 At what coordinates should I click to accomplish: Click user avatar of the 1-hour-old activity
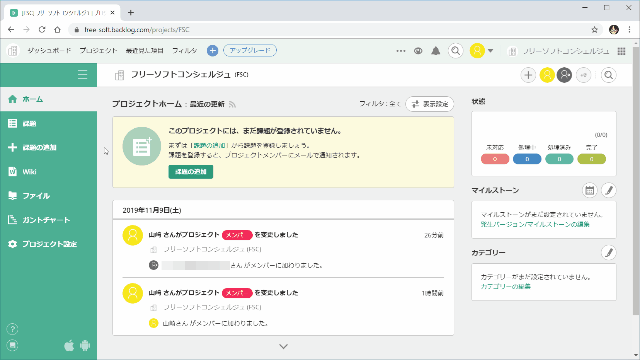[133, 293]
